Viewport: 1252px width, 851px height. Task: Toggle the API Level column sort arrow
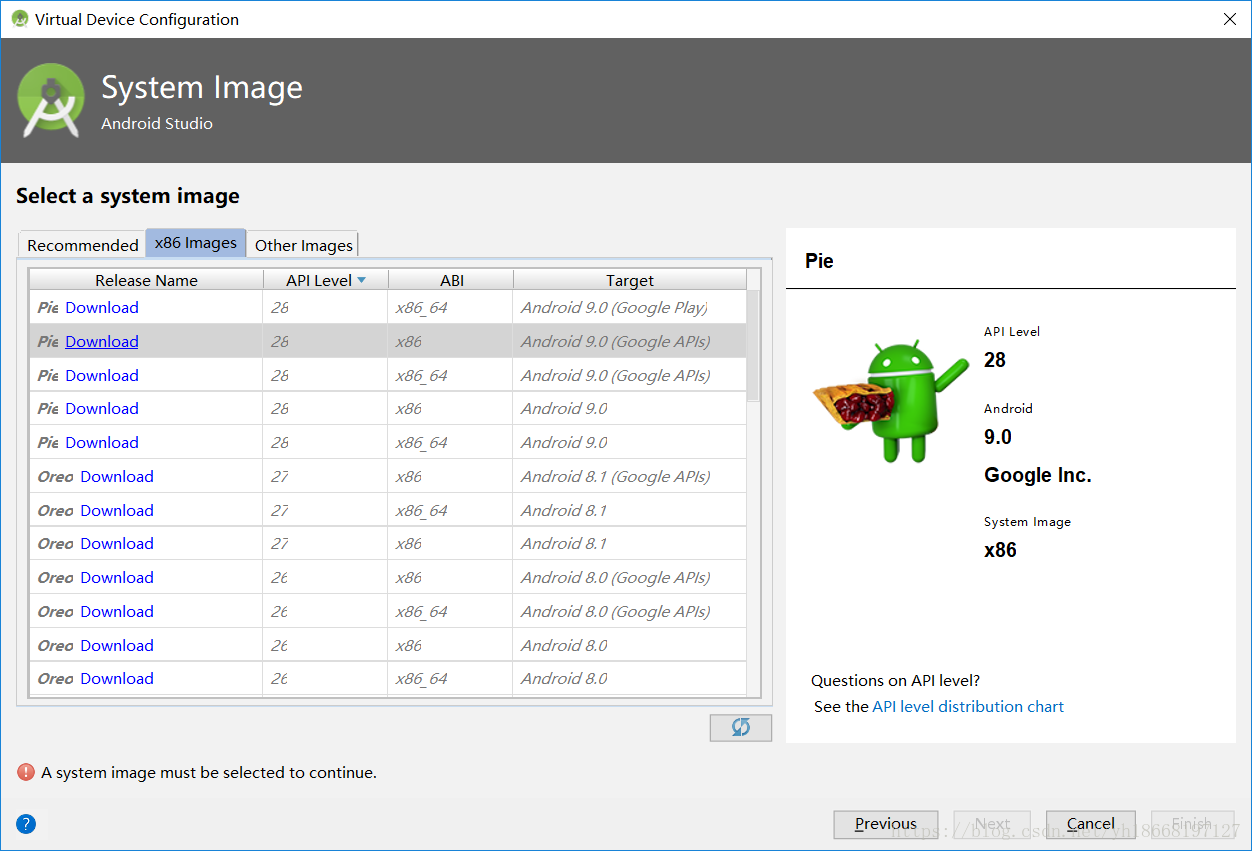point(361,280)
